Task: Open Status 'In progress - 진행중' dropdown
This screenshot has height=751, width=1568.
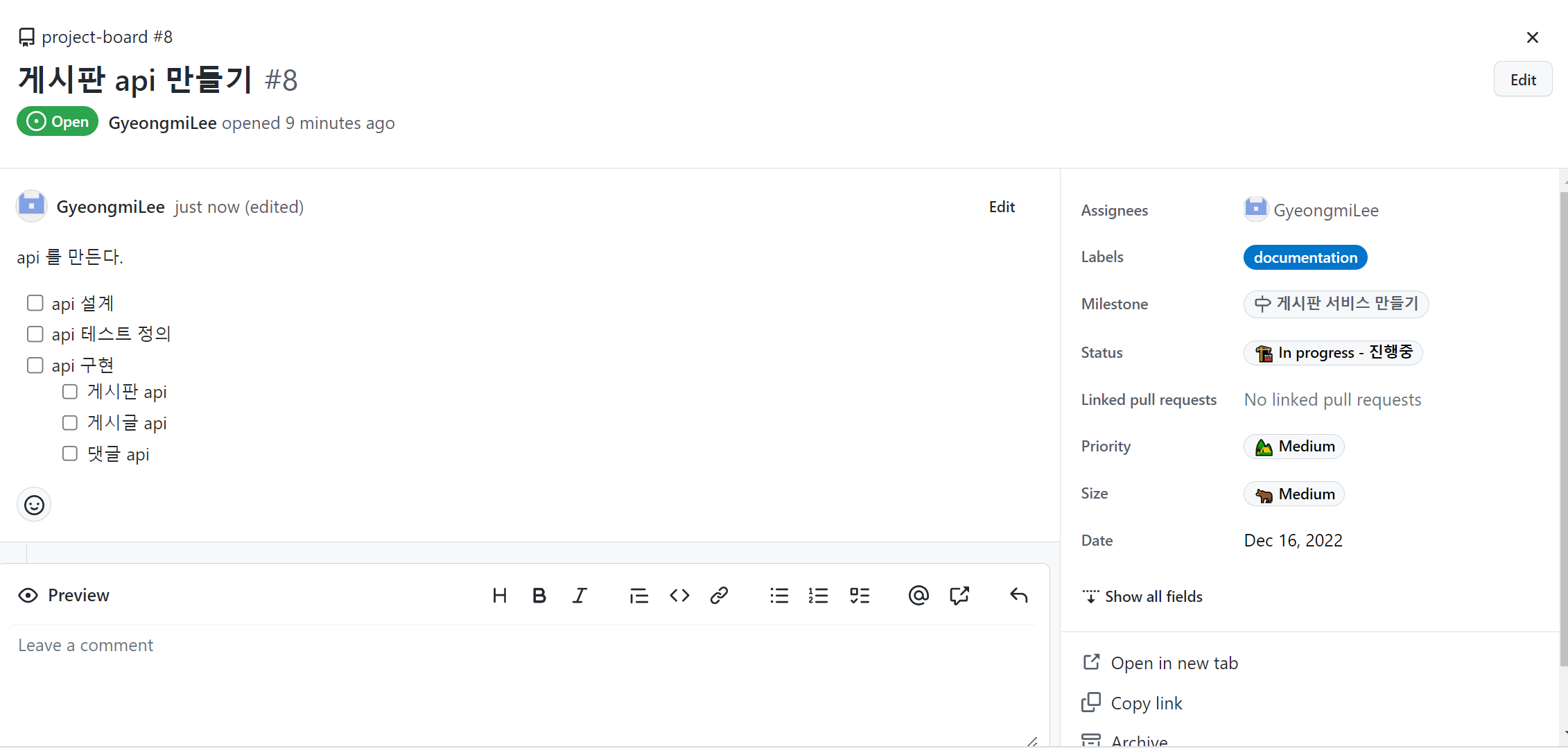Action: tap(1332, 352)
